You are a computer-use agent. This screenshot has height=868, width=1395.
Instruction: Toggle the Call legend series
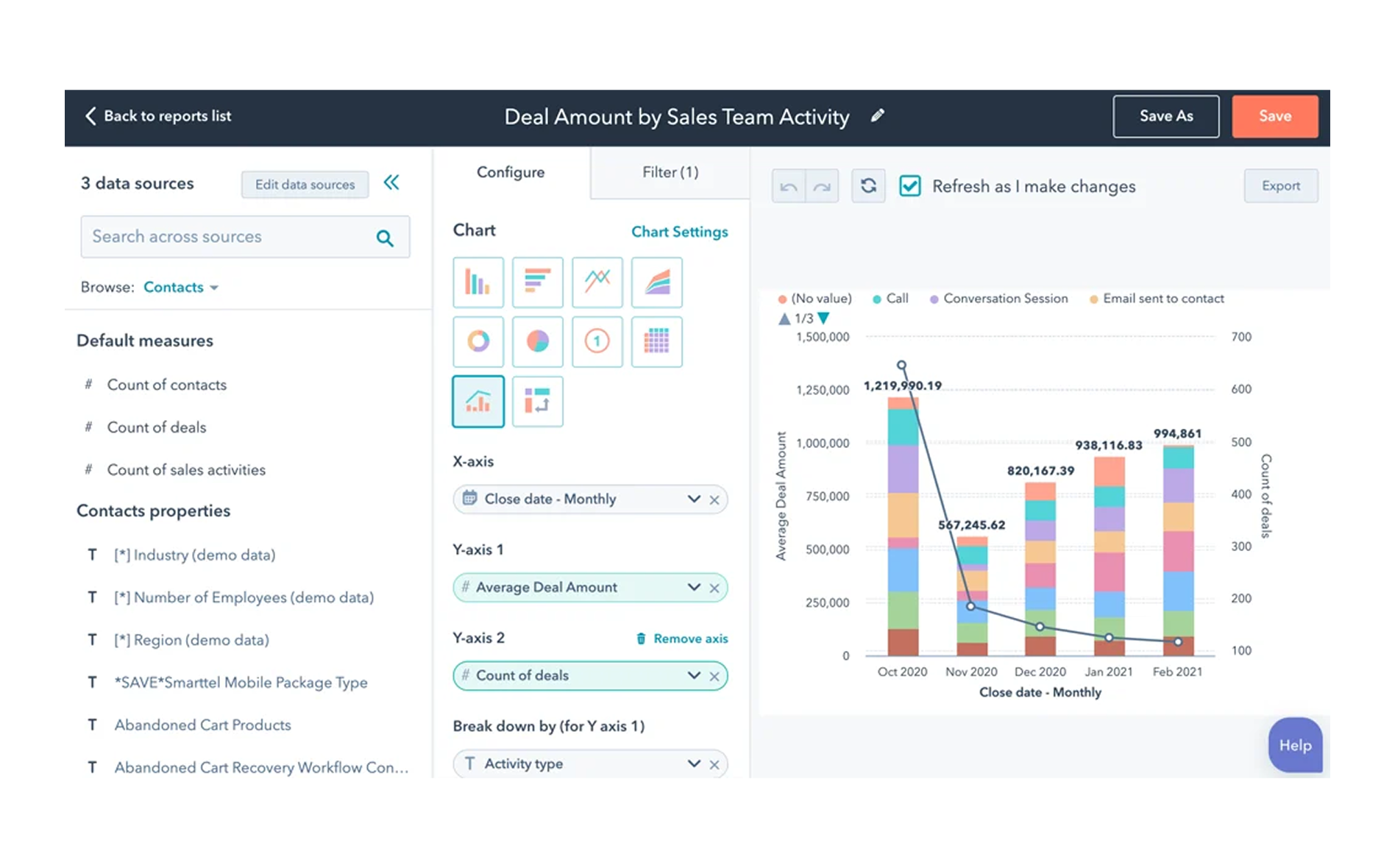coord(890,299)
